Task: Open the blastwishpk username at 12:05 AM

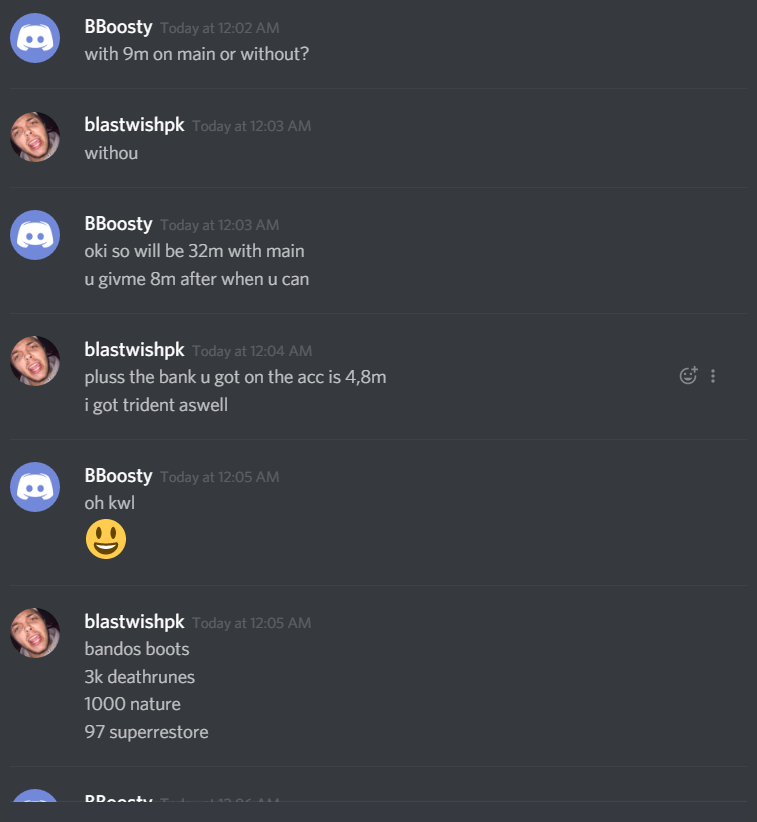Action: click(x=135, y=622)
